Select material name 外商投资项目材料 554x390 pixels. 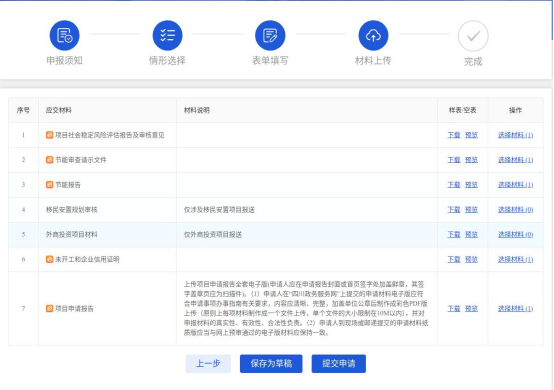coord(72,234)
